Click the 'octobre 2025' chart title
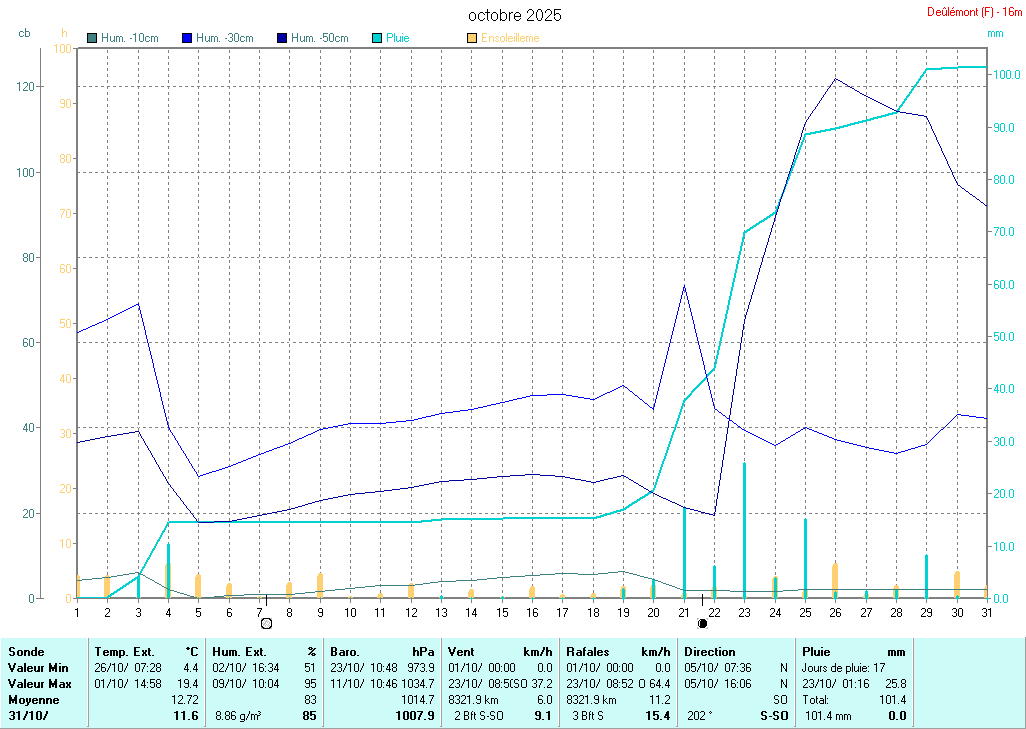The height and width of the screenshot is (729, 1026). click(x=514, y=15)
